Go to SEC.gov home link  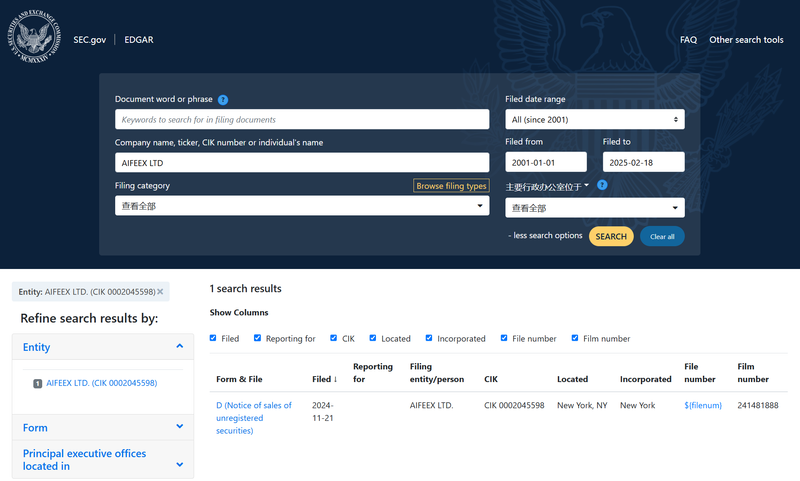89,40
